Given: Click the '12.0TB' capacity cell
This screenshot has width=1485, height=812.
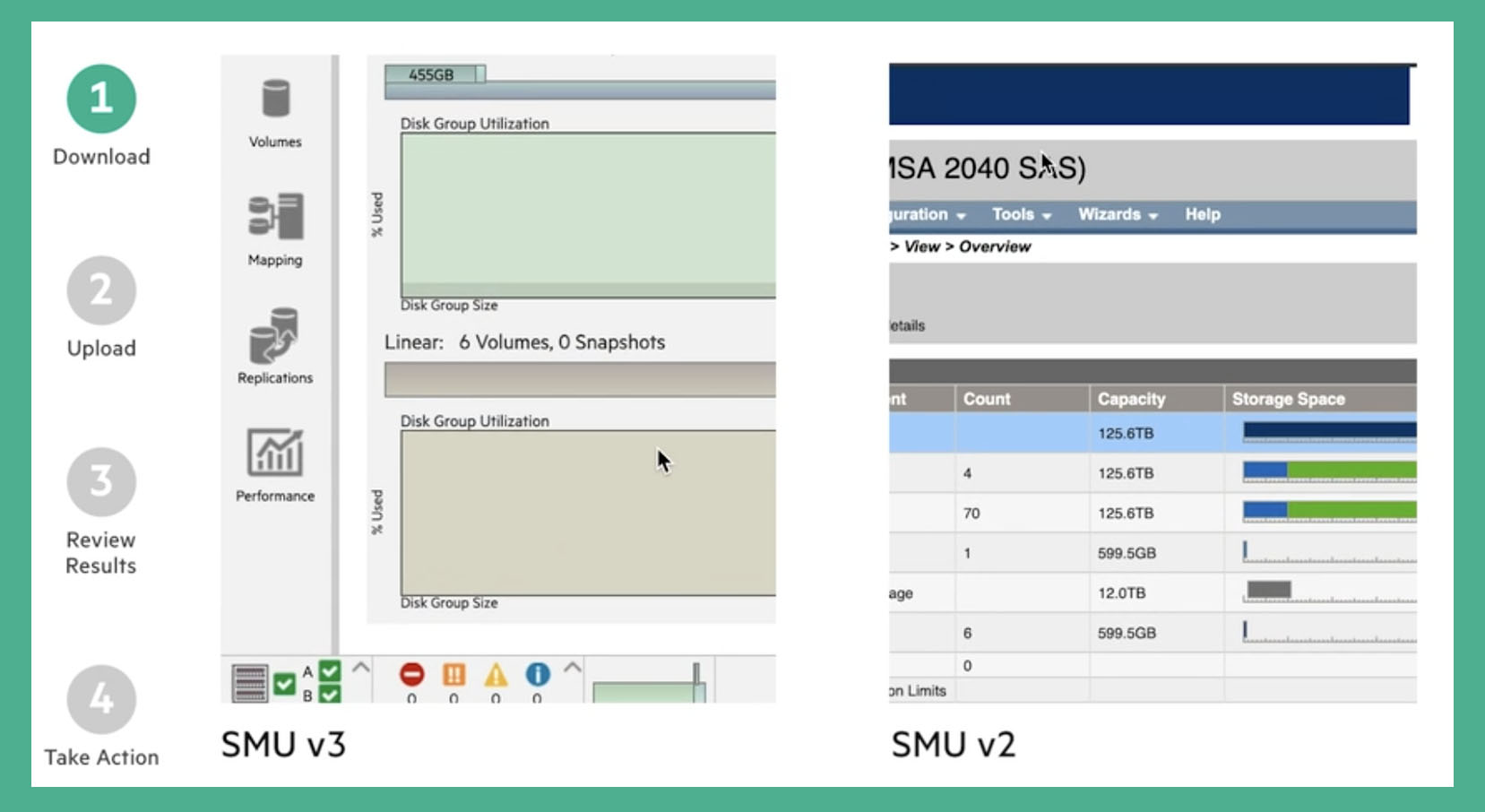Looking at the screenshot, I should click(1121, 593).
